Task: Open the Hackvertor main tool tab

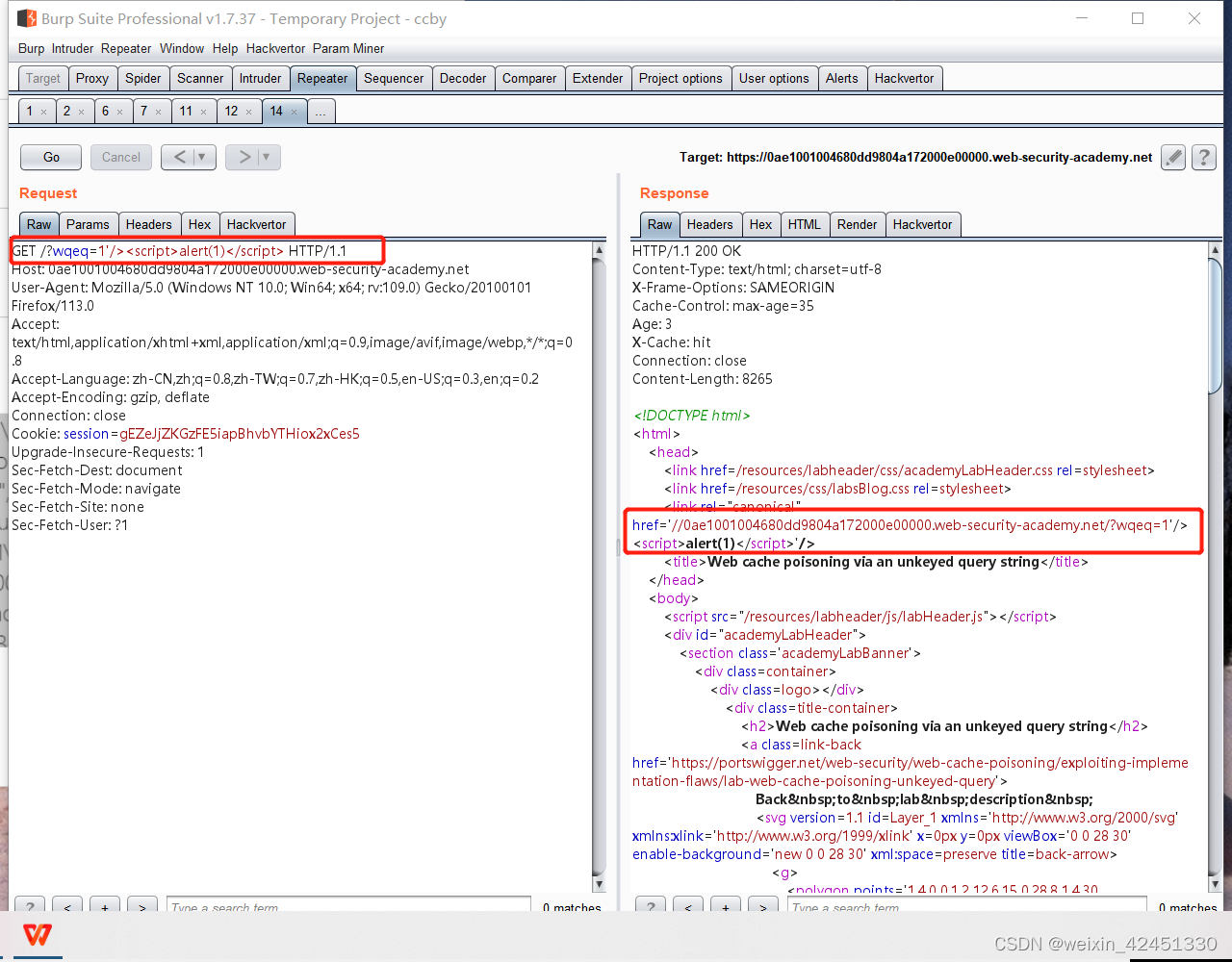Action: pyautogui.click(x=905, y=79)
